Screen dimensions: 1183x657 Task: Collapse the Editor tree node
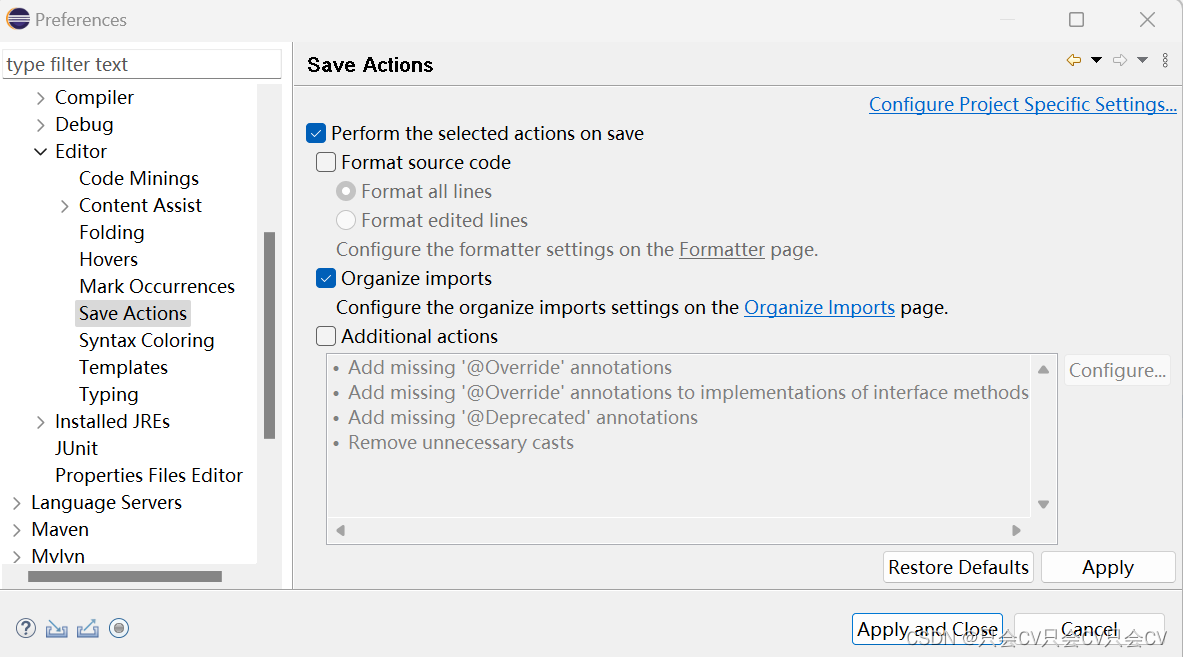click(x=41, y=152)
